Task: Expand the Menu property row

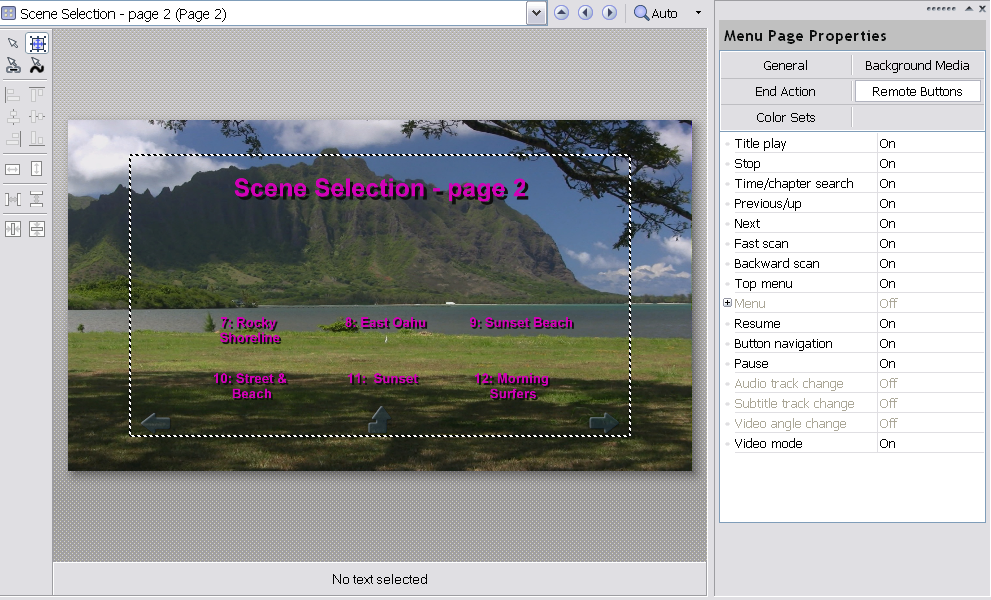Action: pyautogui.click(x=728, y=303)
